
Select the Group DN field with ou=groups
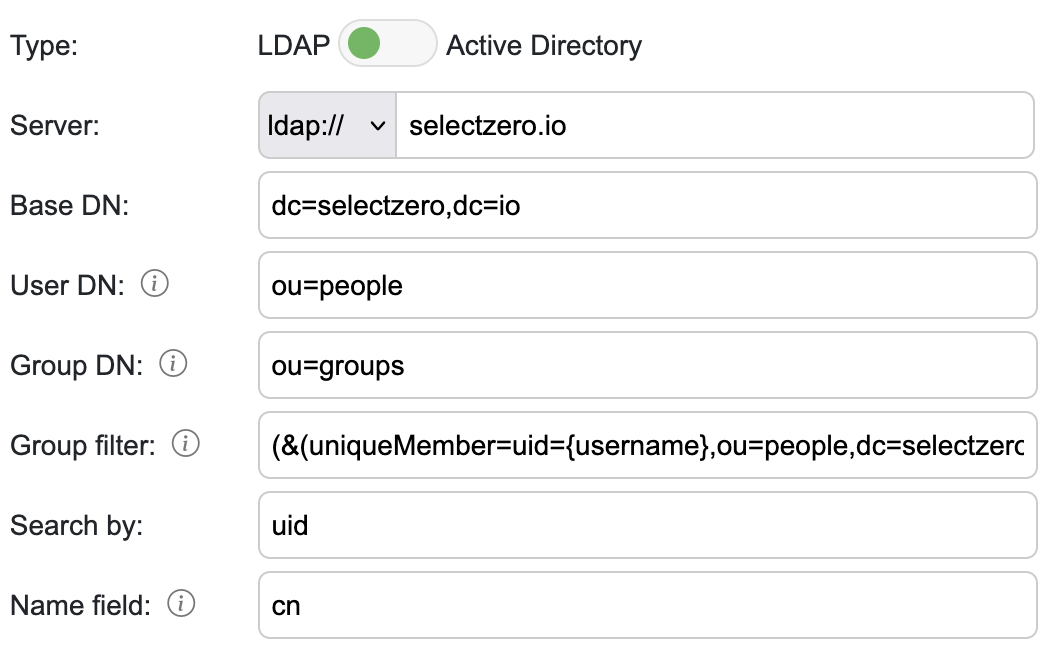click(646, 366)
